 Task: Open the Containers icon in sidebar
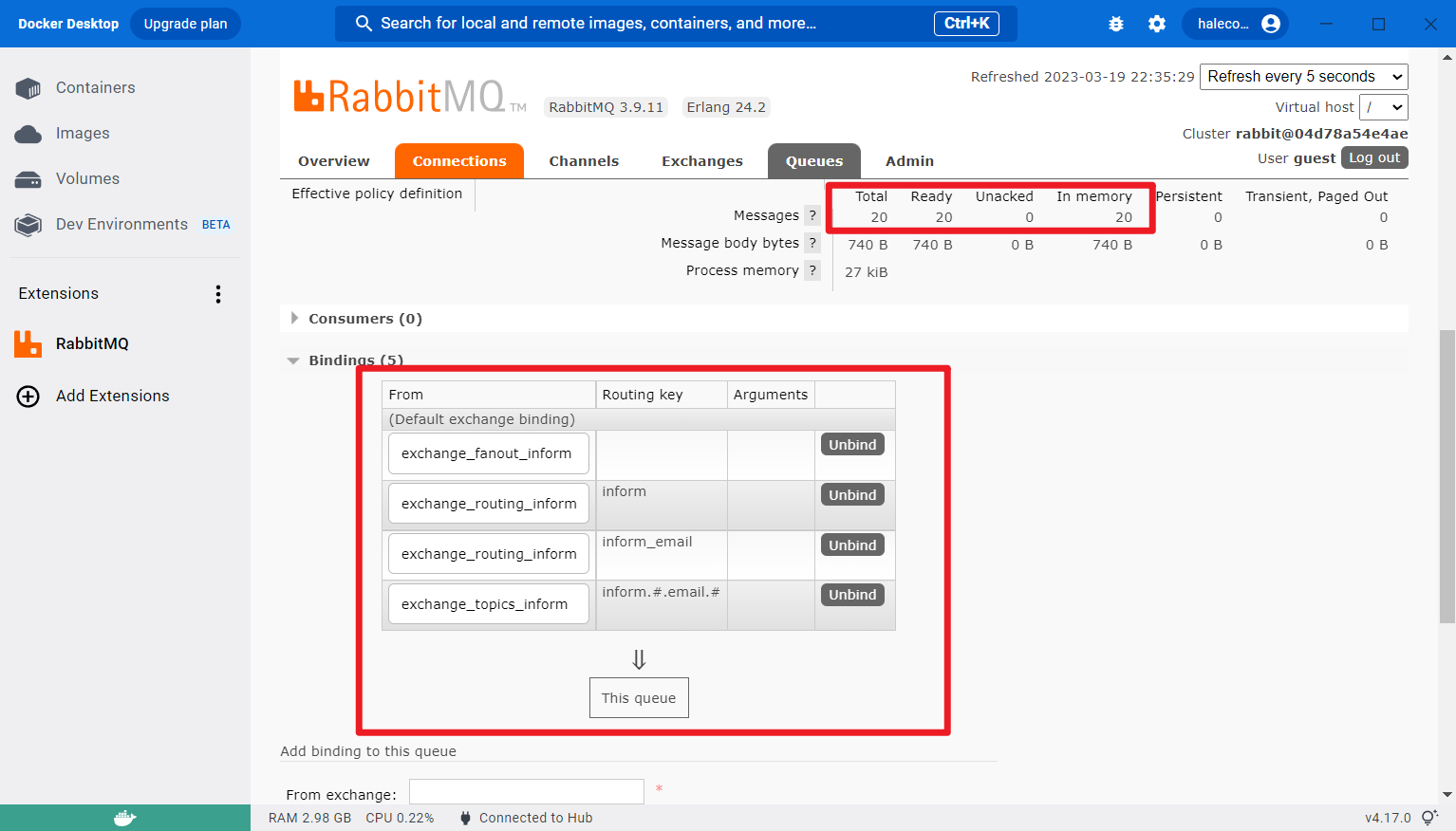(x=28, y=88)
